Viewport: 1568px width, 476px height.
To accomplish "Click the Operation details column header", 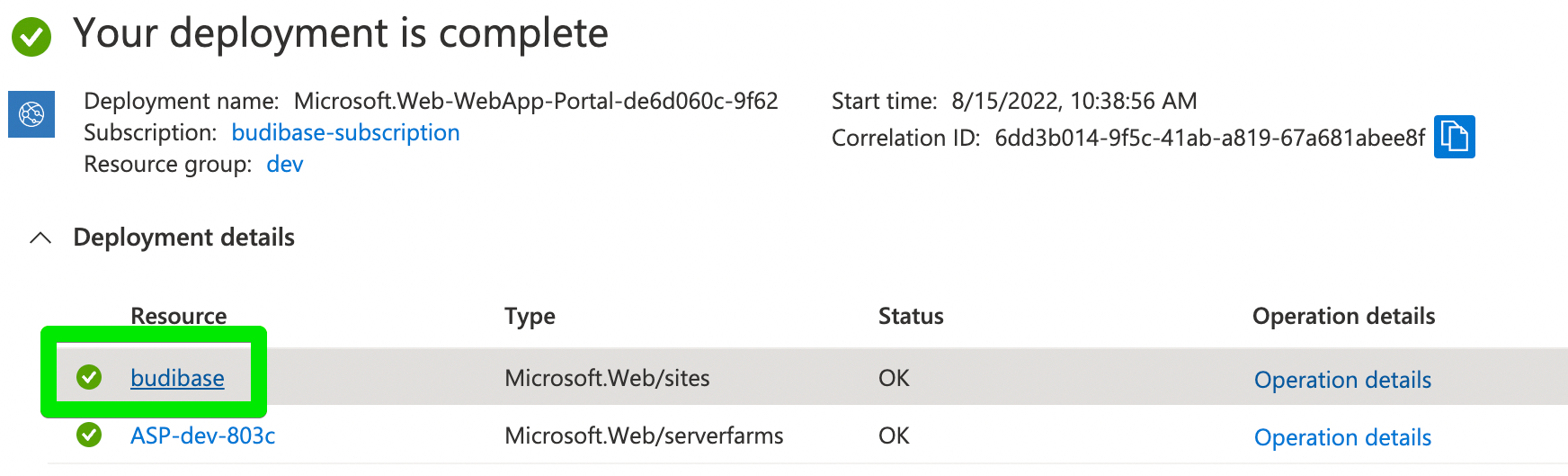I will coord(1343,316).
